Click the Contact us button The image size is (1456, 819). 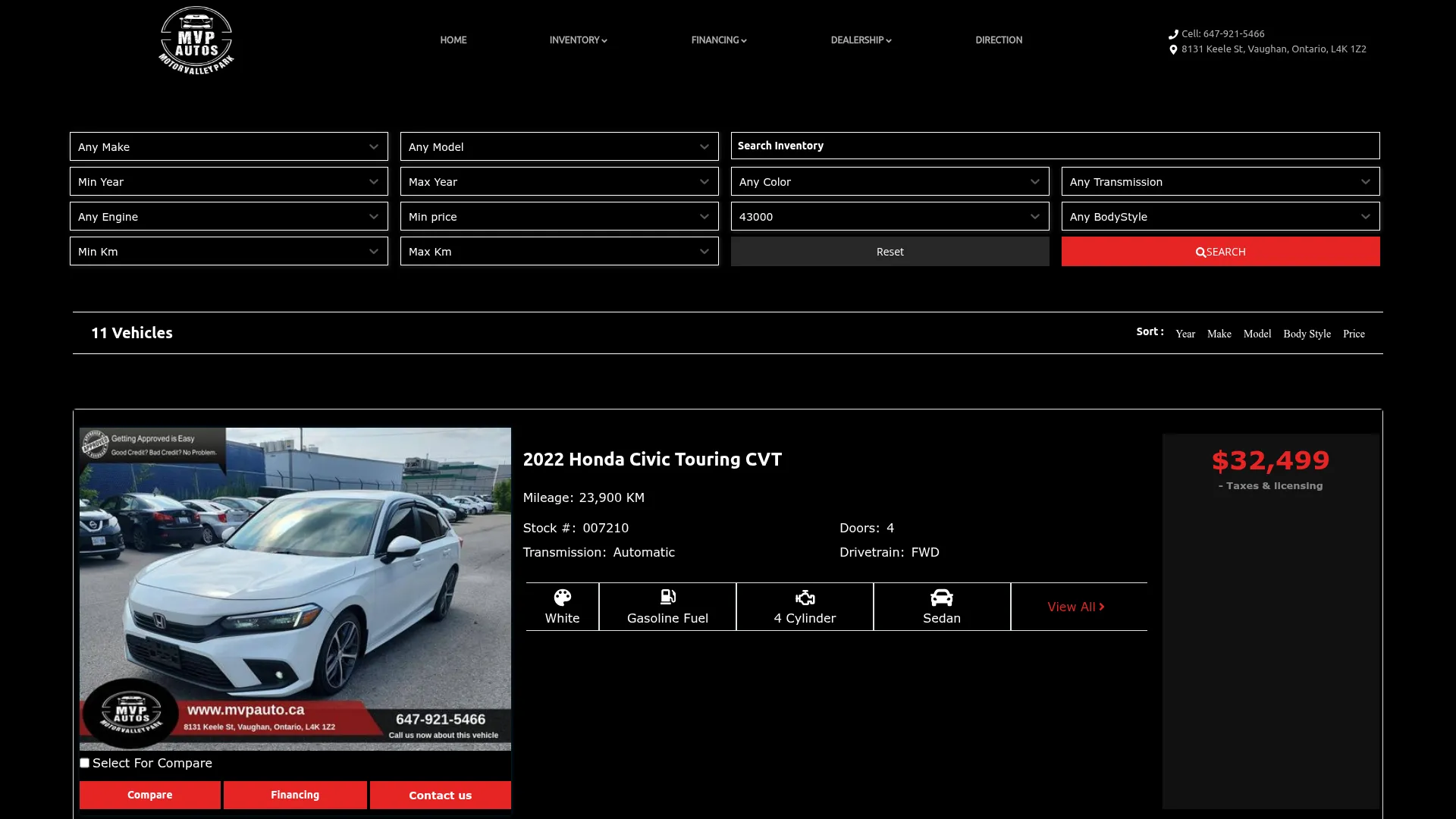(x=441, y=795)
